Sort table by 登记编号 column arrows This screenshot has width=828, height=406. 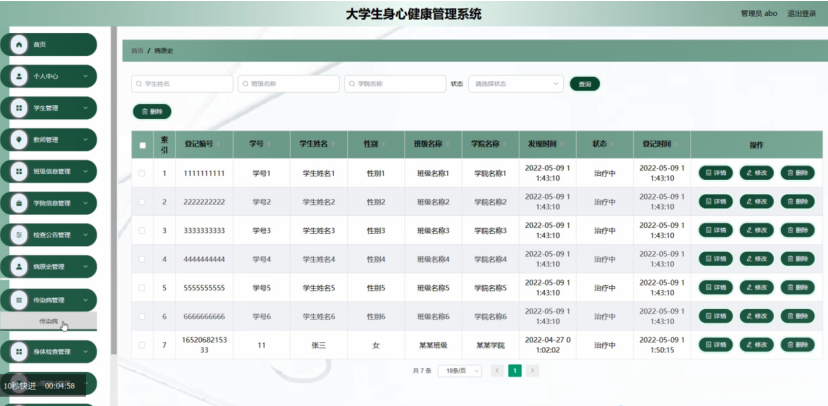coord(218,144)
